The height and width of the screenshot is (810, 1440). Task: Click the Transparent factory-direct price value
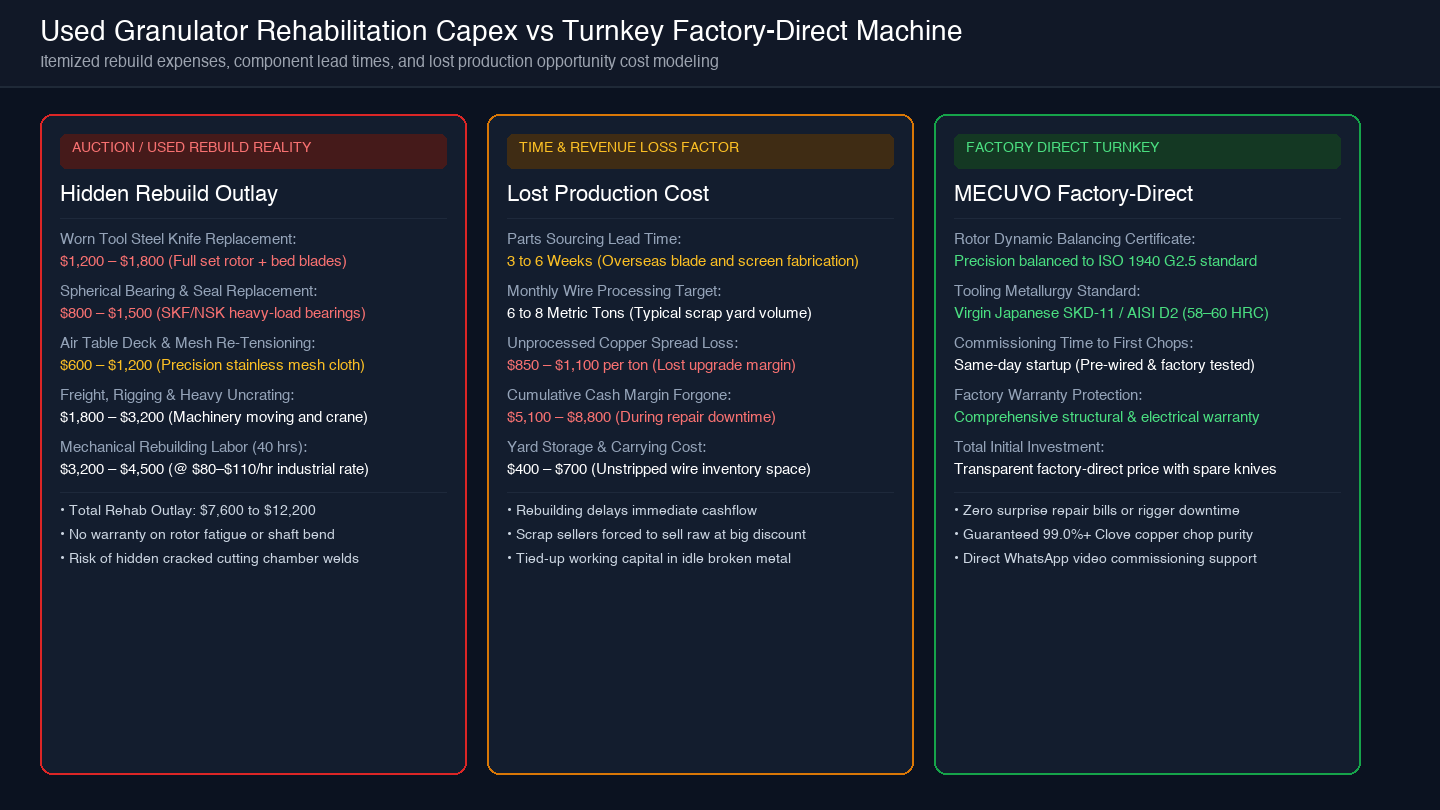pyautogui.click(x=1115, y=469)
